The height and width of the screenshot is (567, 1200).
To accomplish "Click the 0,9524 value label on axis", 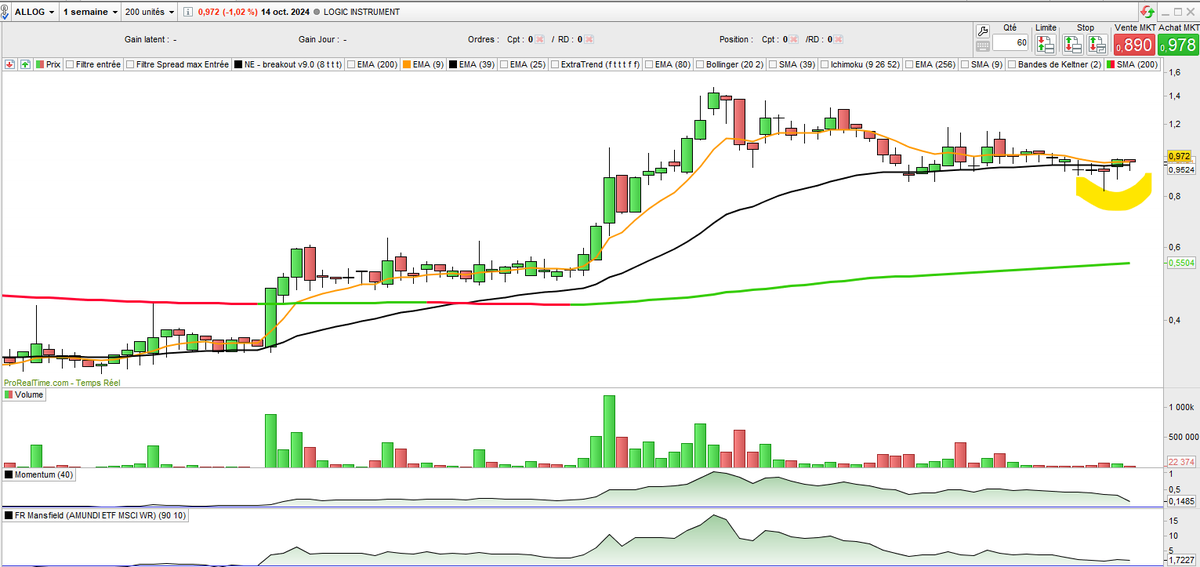I will [x=1181, y=169].
